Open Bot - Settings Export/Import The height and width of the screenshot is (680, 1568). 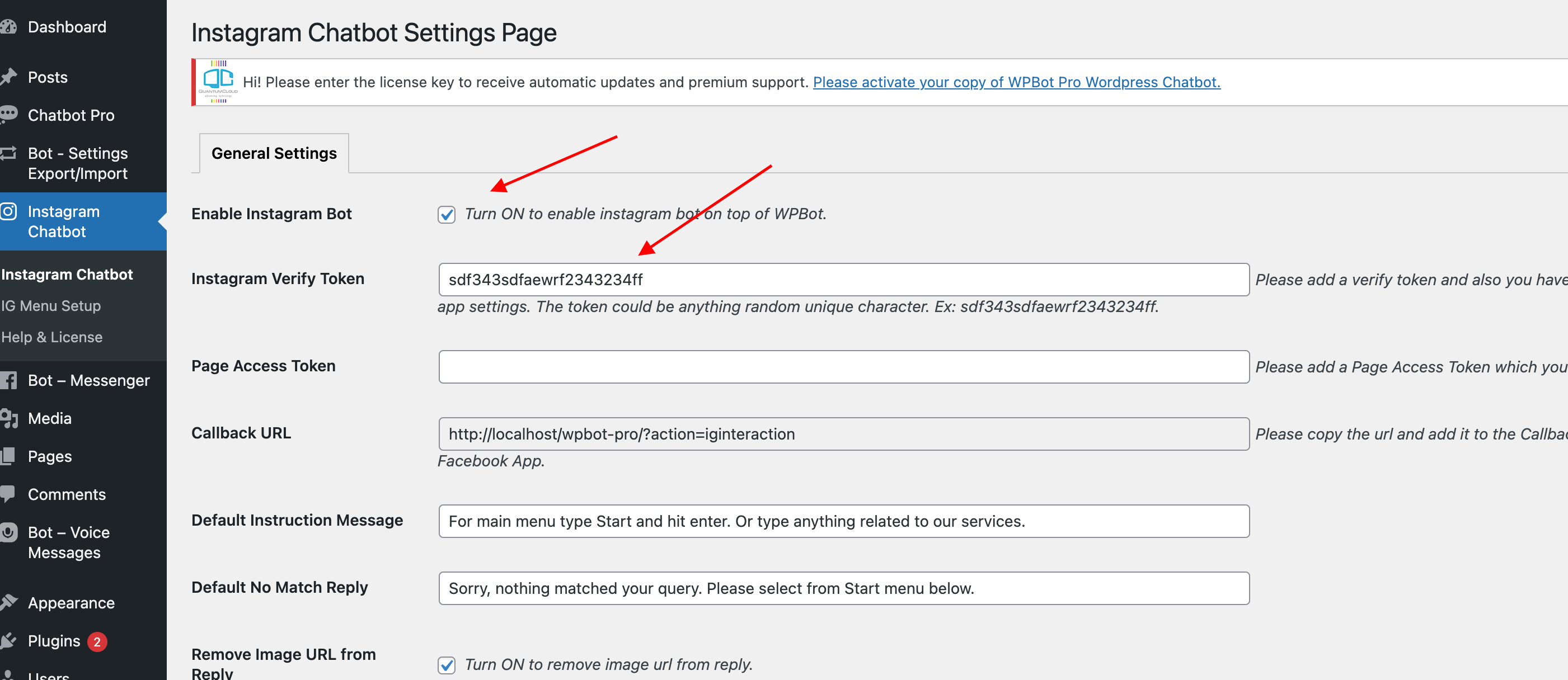[x=78, y=163]
